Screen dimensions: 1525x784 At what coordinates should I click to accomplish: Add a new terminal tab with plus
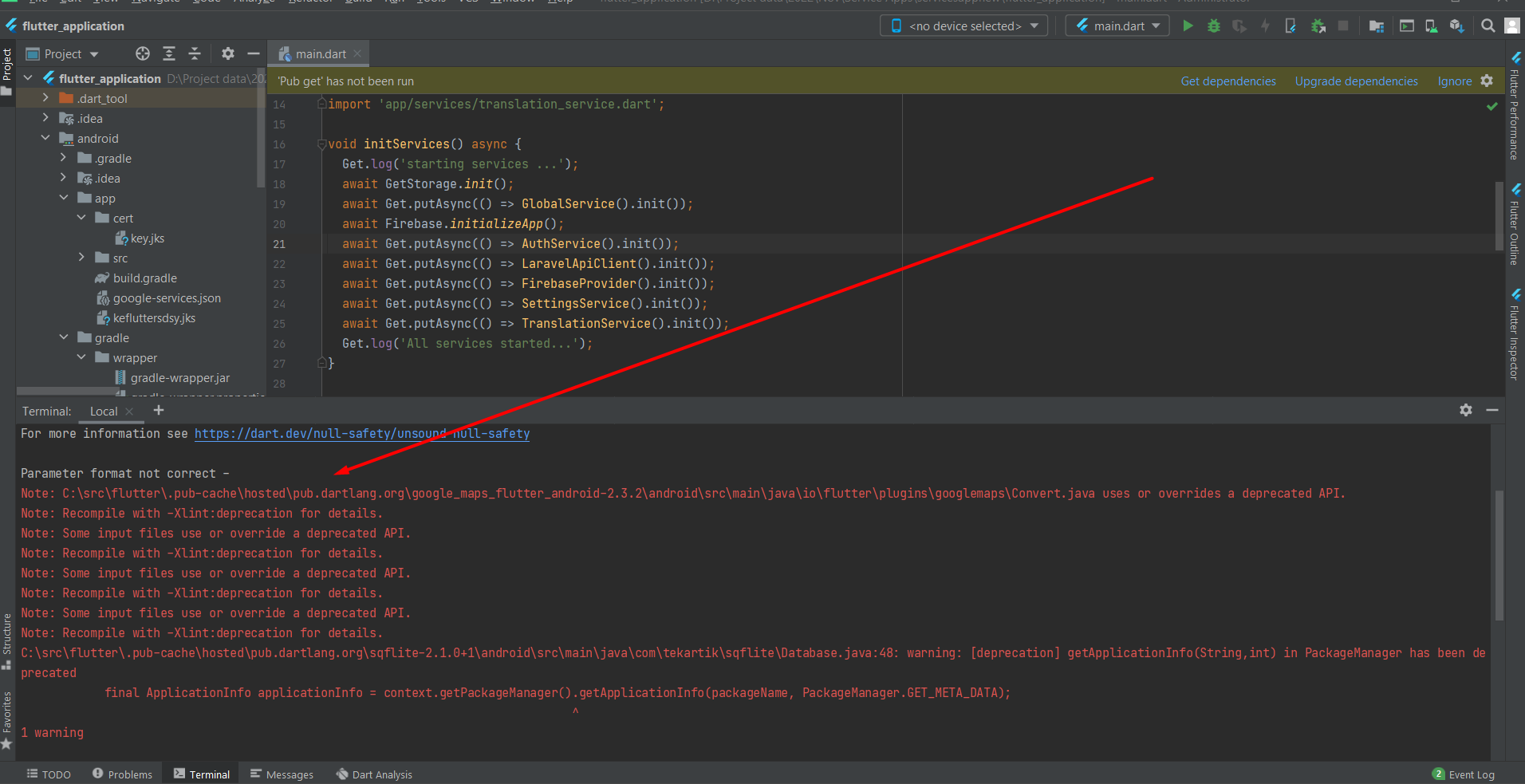click(x=159, y=410)
